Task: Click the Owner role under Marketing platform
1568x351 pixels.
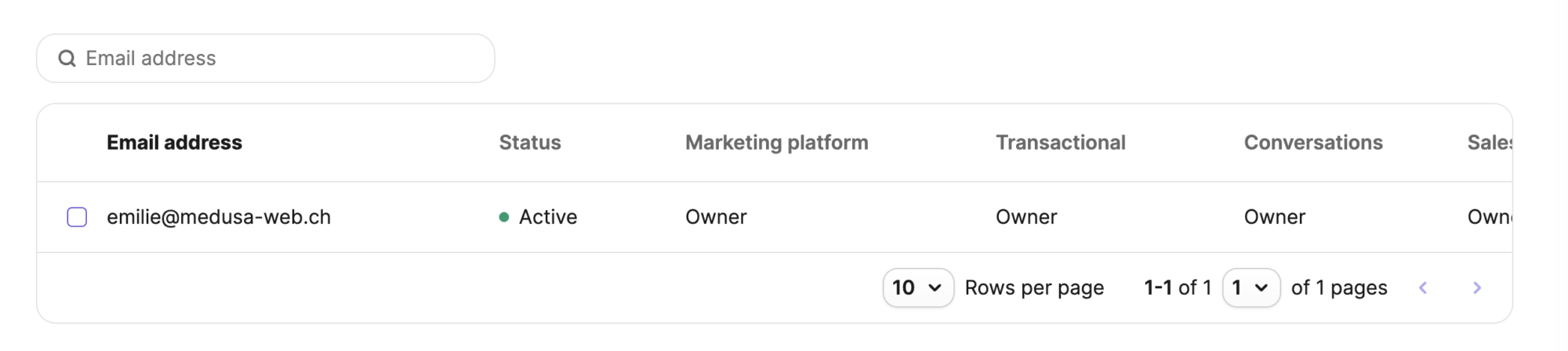Action: (716, 217)
